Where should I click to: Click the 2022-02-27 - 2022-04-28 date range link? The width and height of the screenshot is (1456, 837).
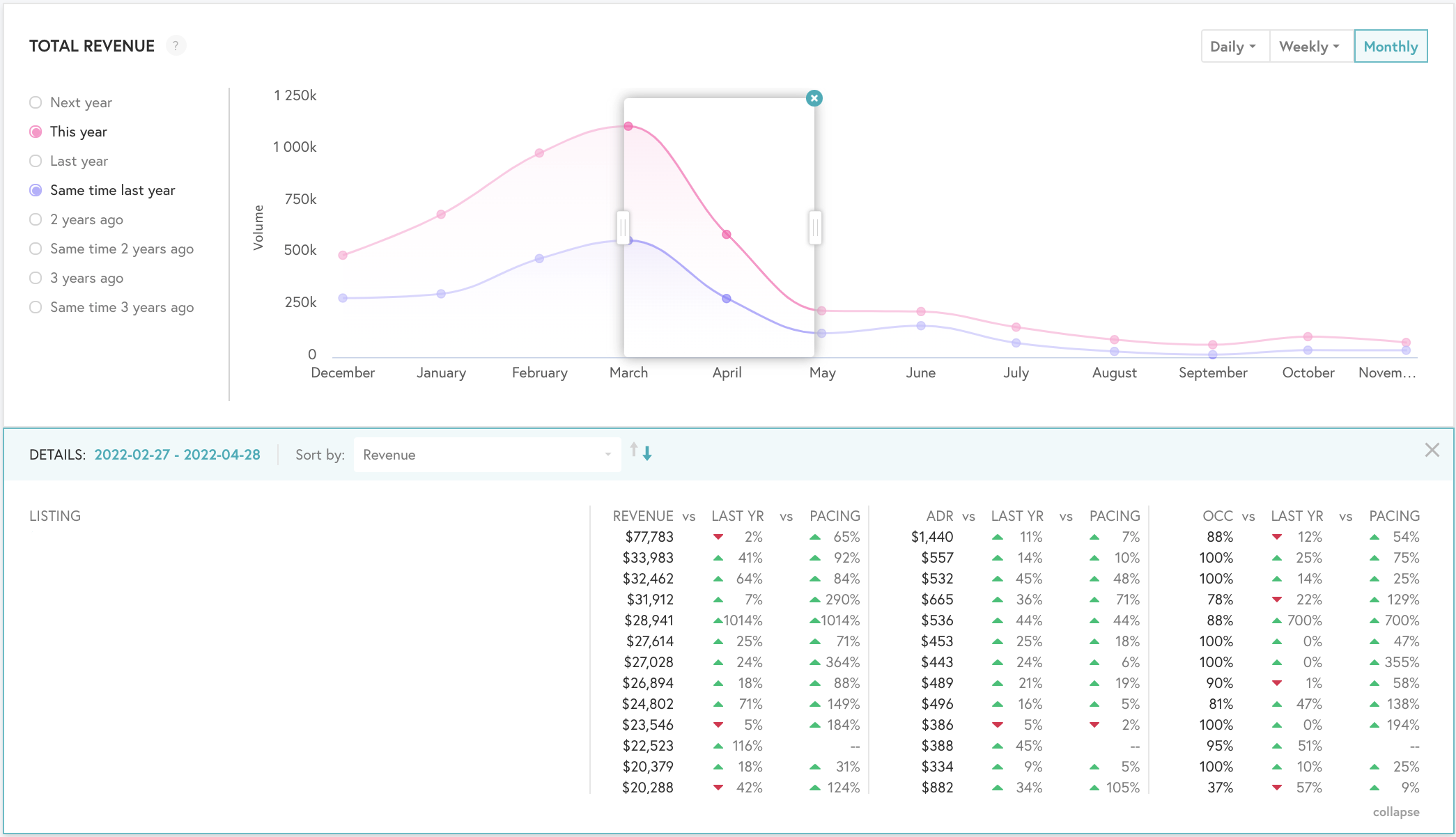point(177,455)
